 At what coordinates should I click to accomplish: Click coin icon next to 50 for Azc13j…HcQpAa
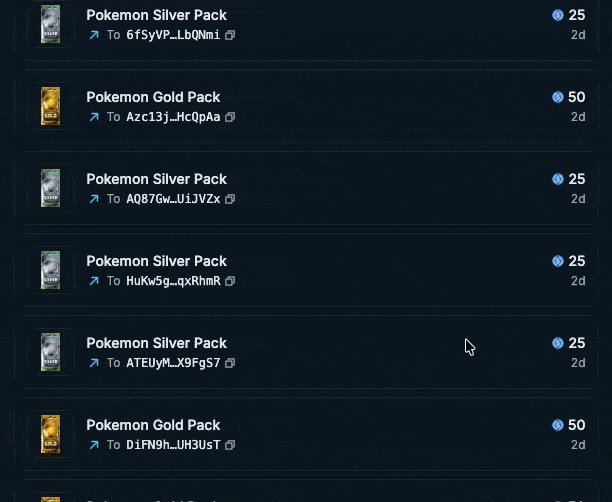click(558, 97)
